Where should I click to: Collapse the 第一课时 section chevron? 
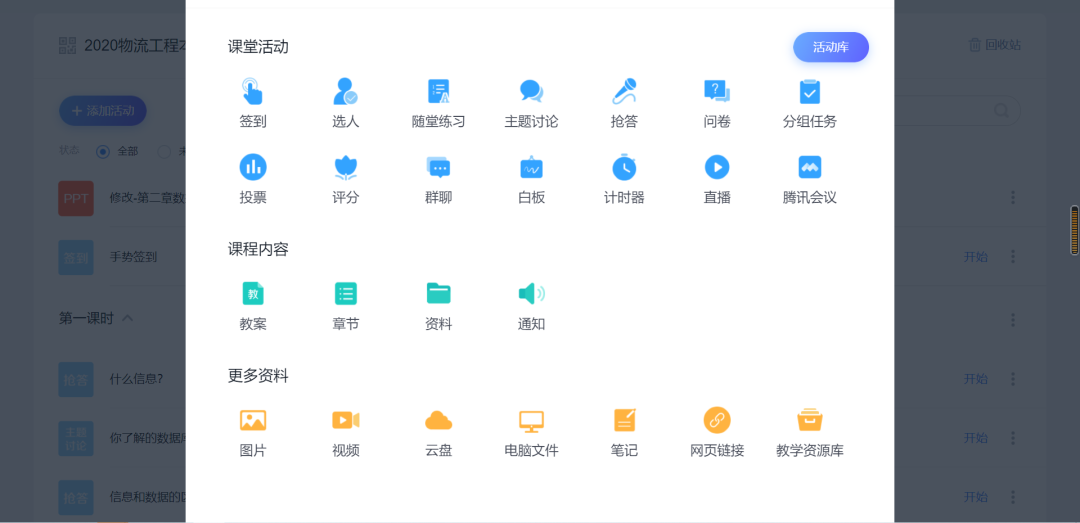(127, 319)
